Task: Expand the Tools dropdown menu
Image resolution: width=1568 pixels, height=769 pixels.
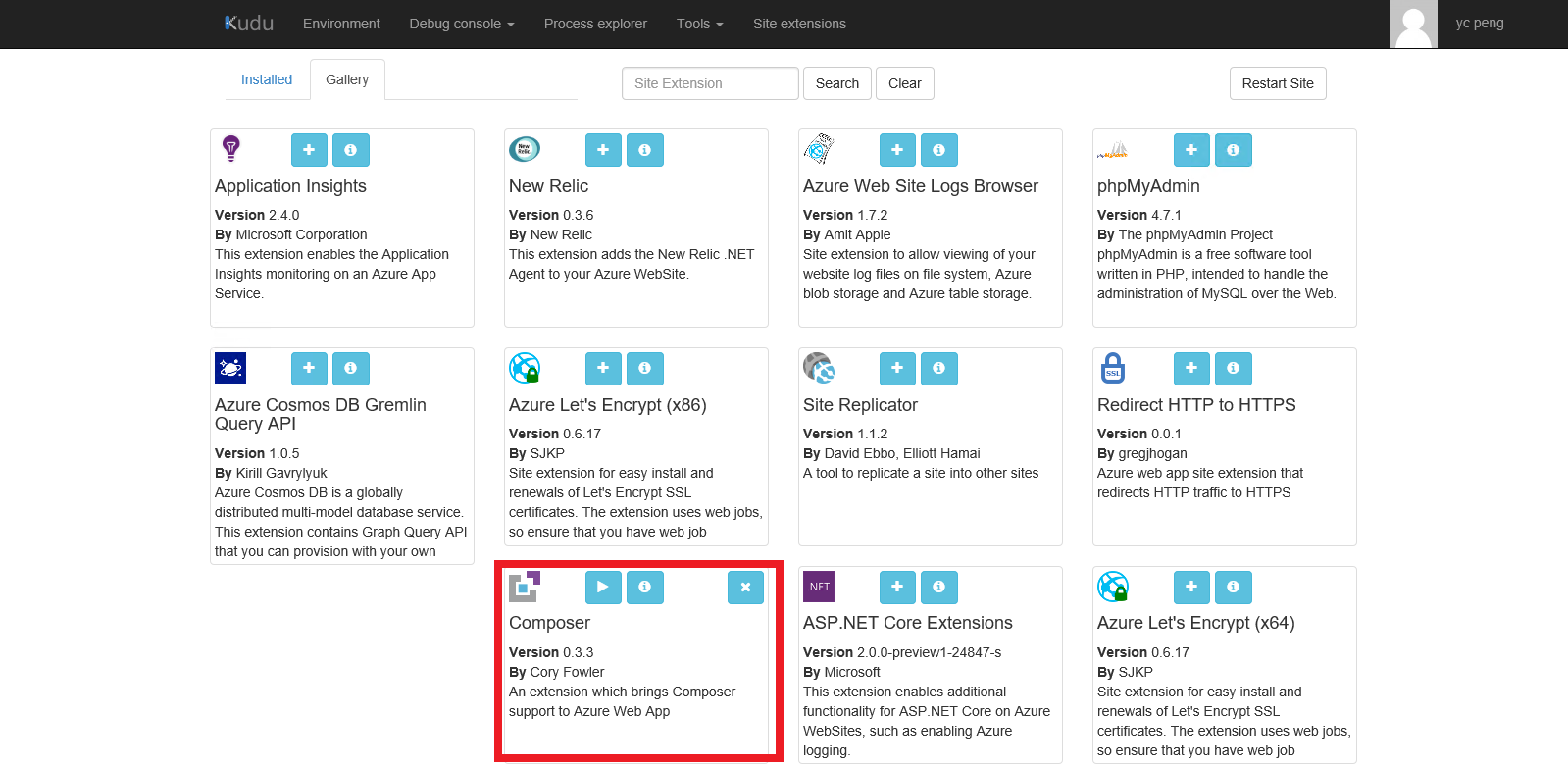Action: [x=700, y=24]
